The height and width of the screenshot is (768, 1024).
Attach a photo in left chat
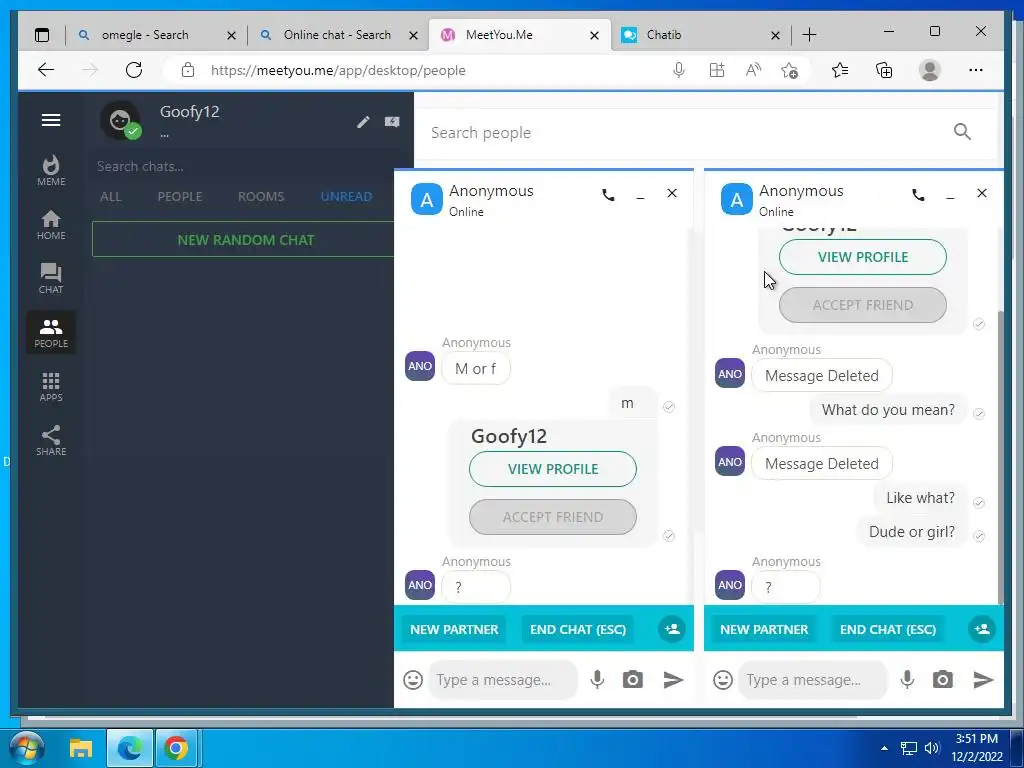[632, 680]
